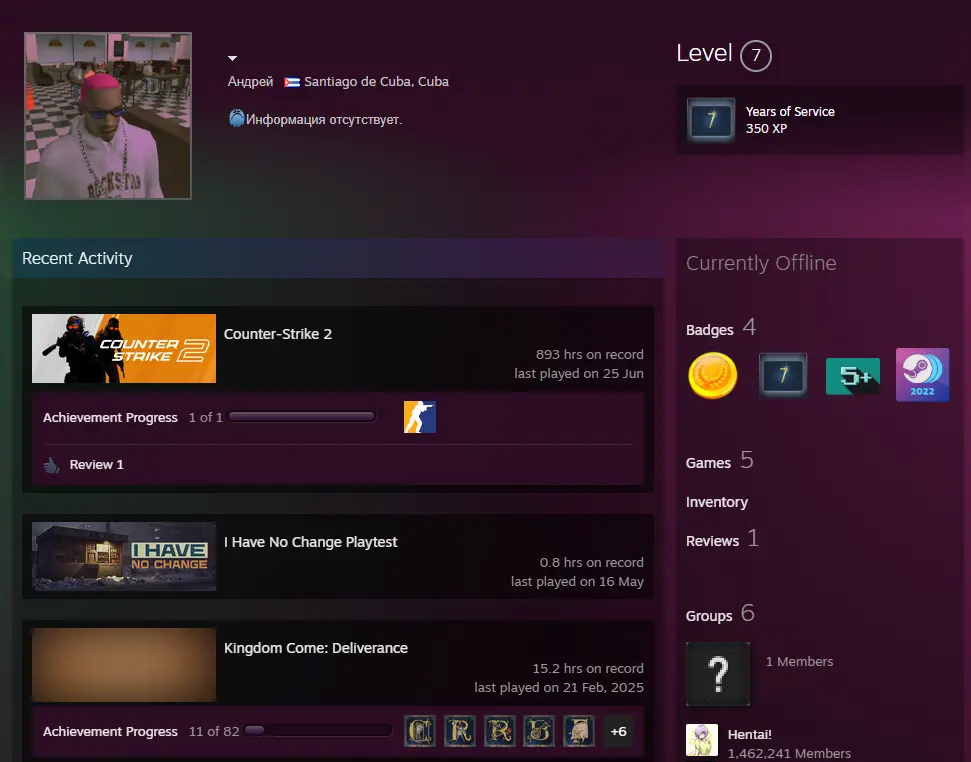This screenshot has height=762, width=971.
Task: Open the 5+ game collector badge
Action: [x=852, y=376]
